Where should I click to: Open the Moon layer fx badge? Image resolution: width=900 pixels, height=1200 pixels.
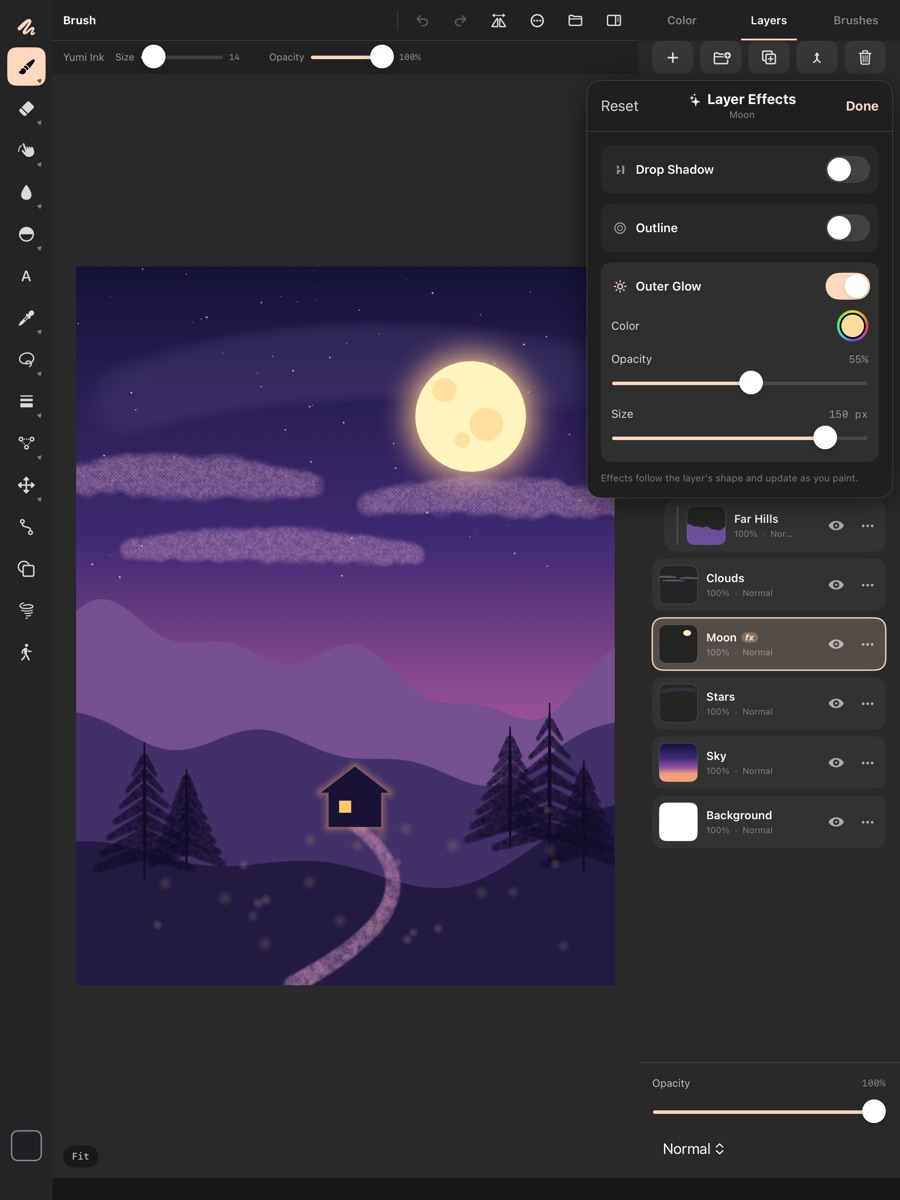[x=750, y=637]
